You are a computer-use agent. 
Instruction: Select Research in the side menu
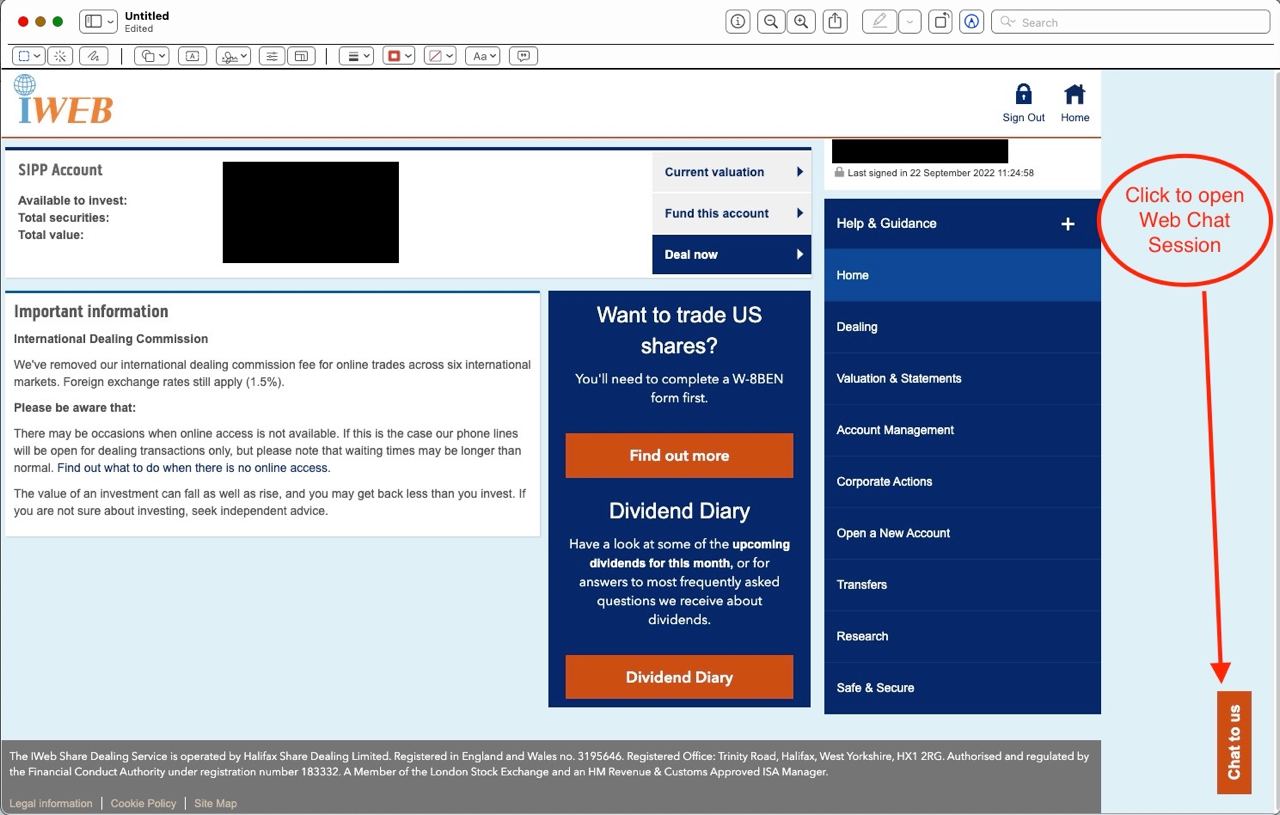click(962, 636)
